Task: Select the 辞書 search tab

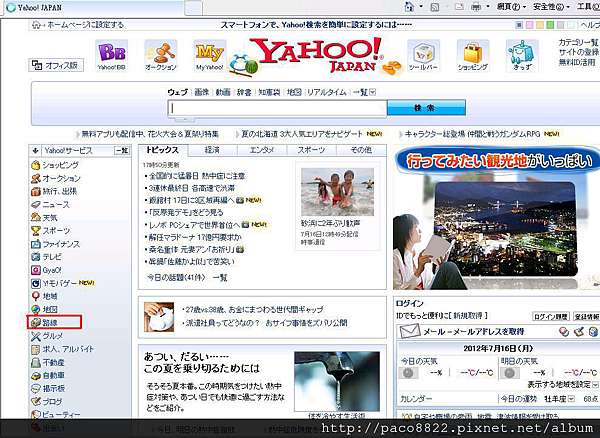Action: pyautogui.click(x=244, y=92)
